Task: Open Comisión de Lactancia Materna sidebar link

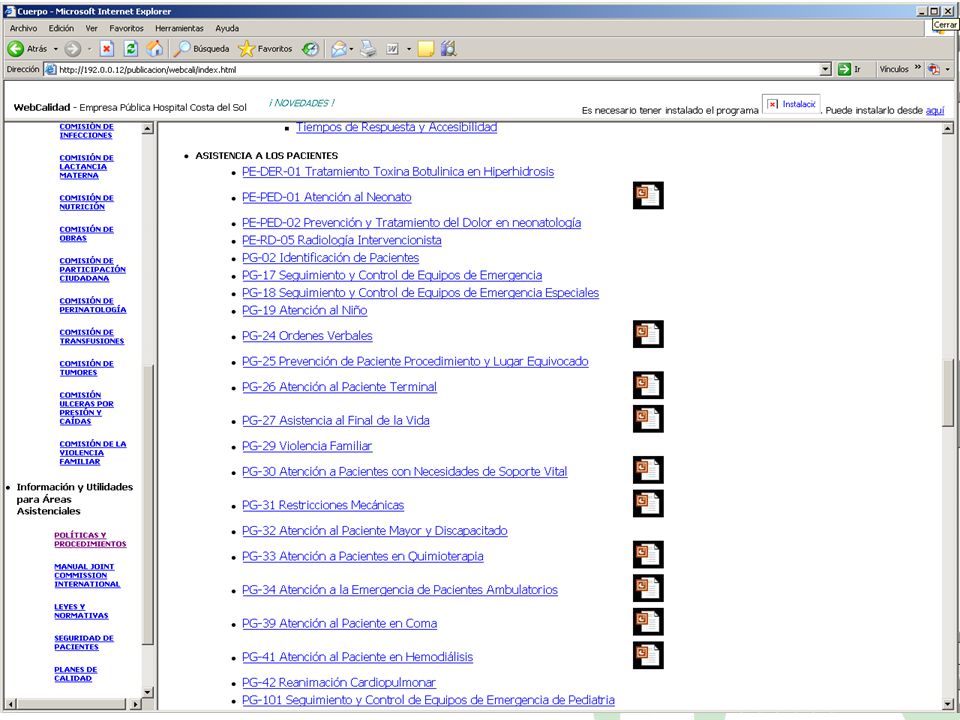Action: pyautogui.click(x=86, y=167)
